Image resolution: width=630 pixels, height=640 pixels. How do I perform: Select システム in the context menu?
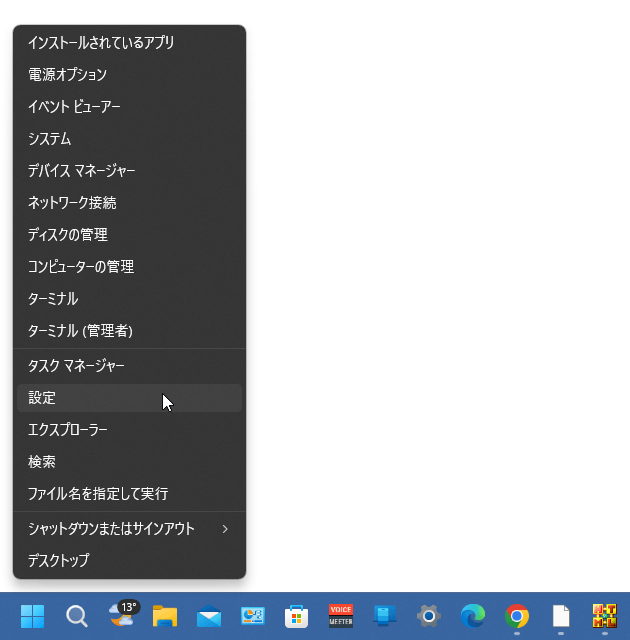click(129, 139)
